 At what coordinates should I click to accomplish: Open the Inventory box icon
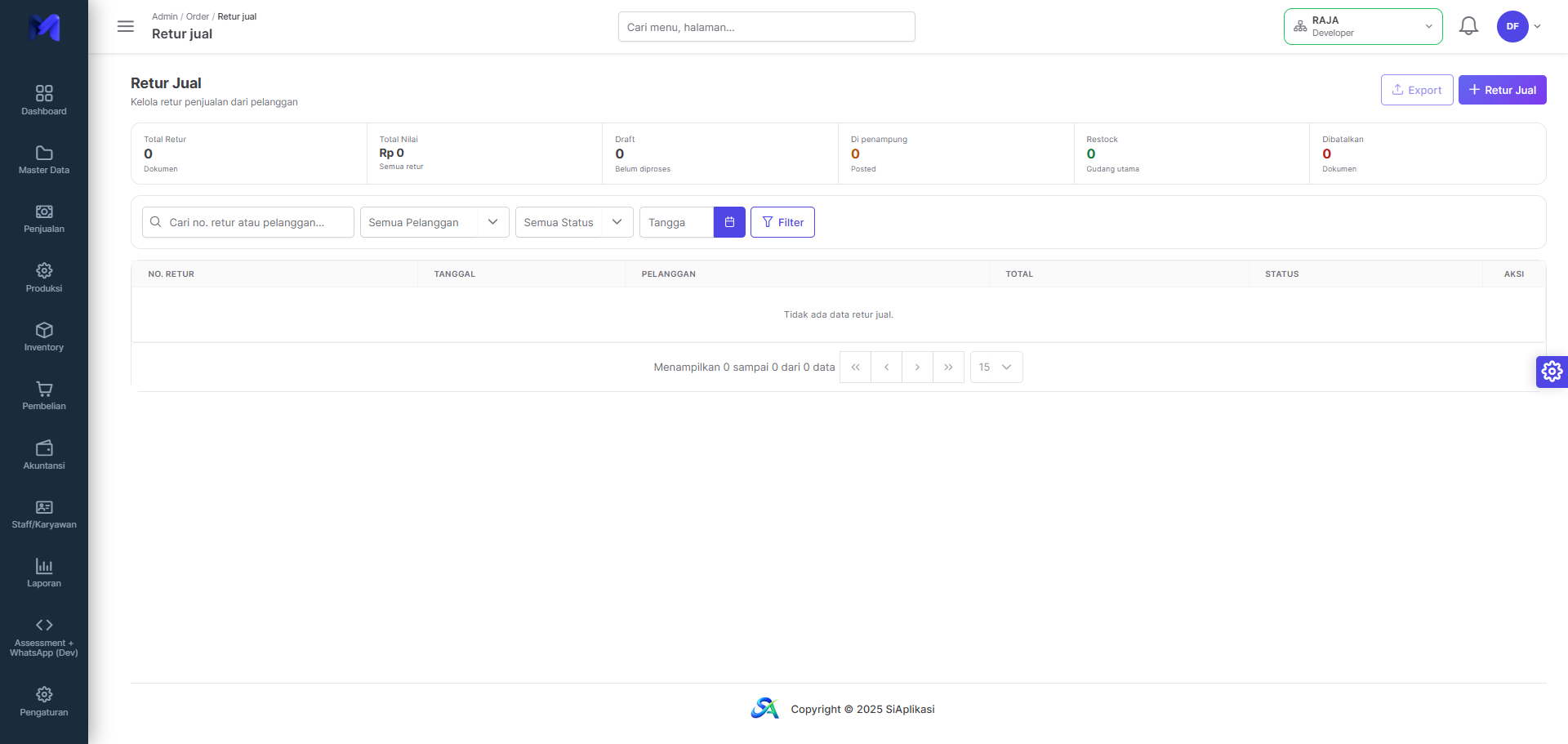[44, 330]
